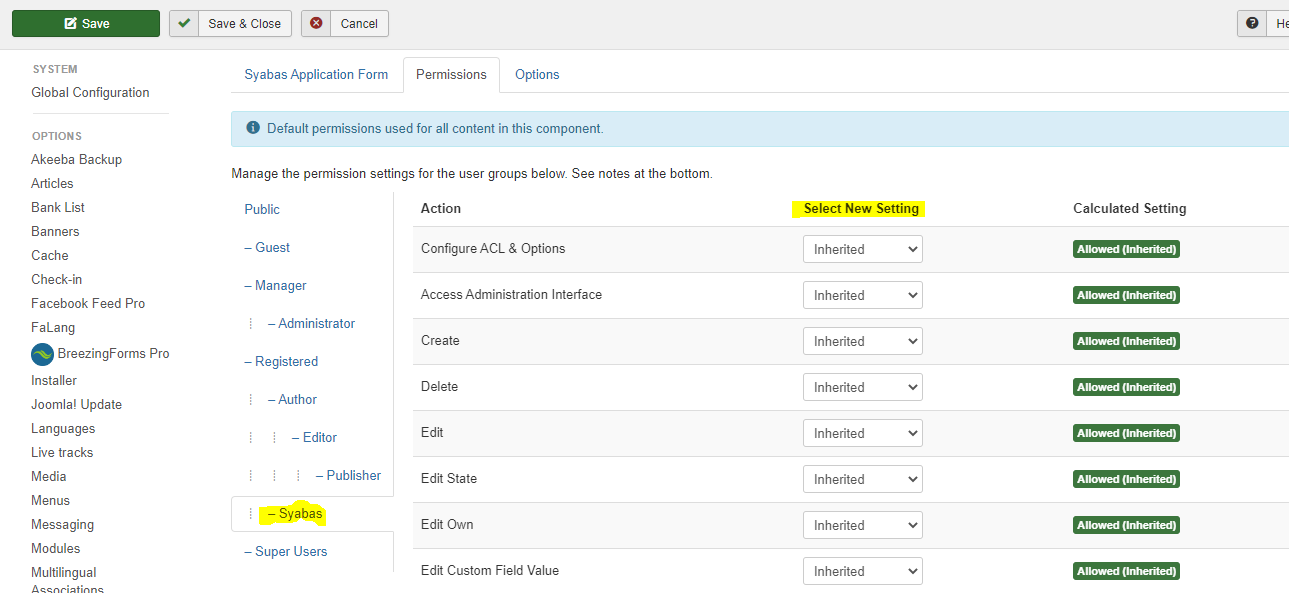
Task: Click the Save & Close checkmark icon
Action: point(185,23)
